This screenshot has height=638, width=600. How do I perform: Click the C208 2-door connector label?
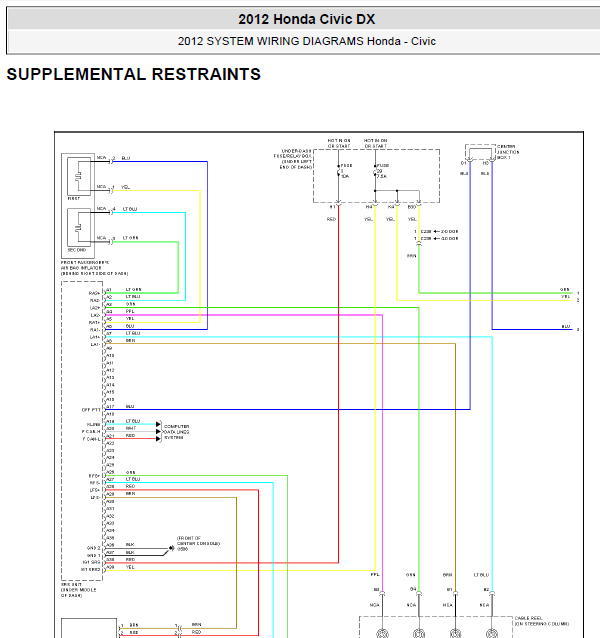point(439,232)
